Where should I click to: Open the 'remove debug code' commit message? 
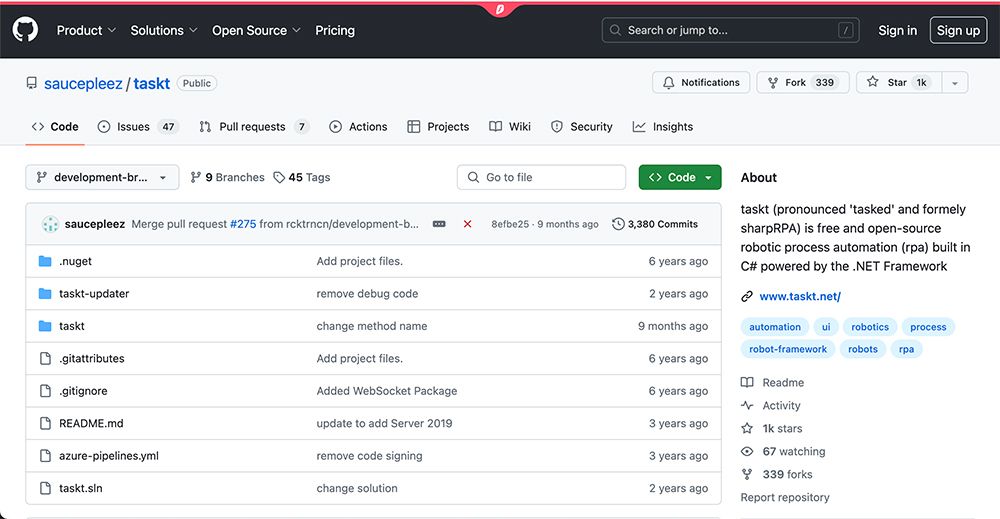coord(367,293)
